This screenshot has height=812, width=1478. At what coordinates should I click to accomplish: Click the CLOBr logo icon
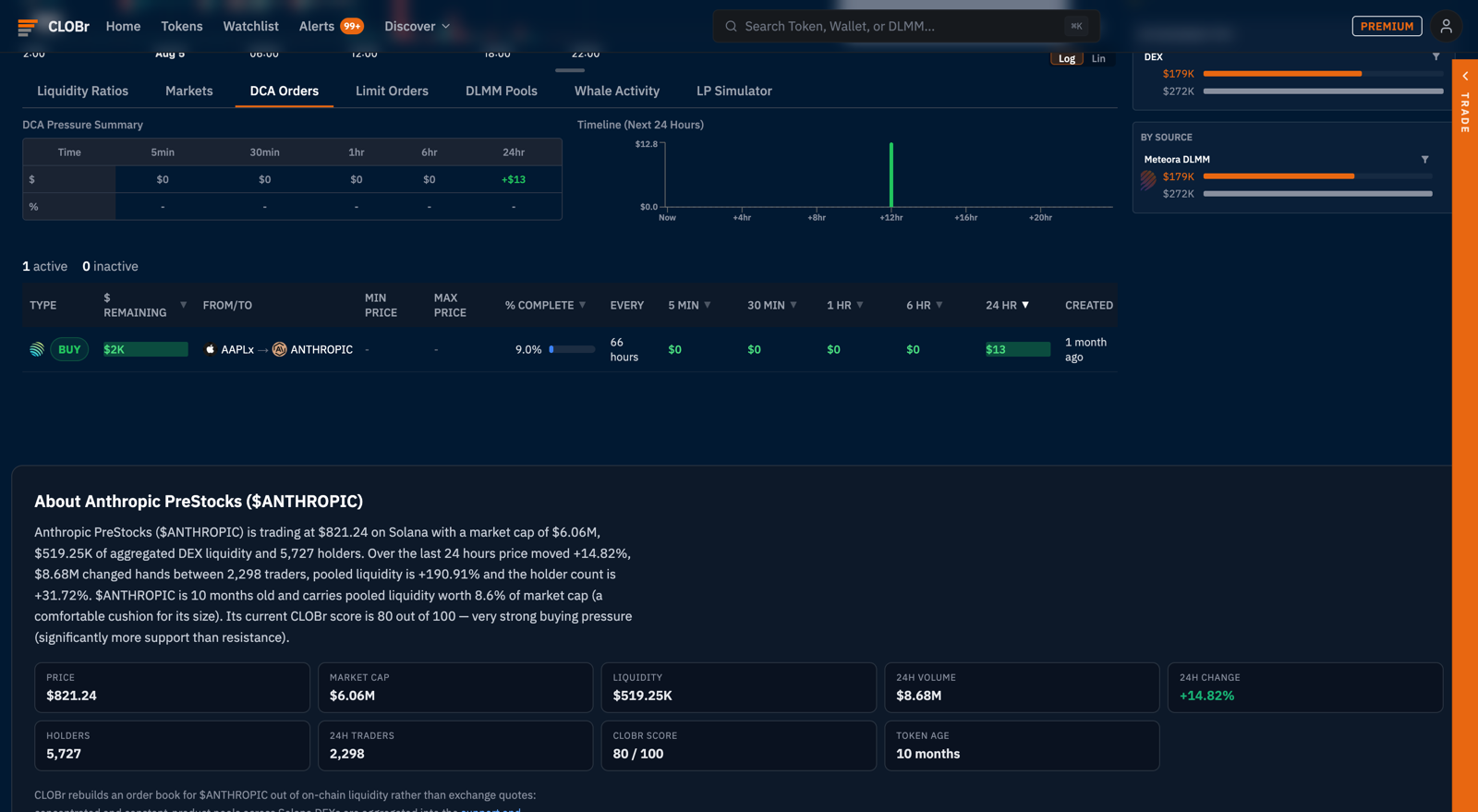pos(28,27)
